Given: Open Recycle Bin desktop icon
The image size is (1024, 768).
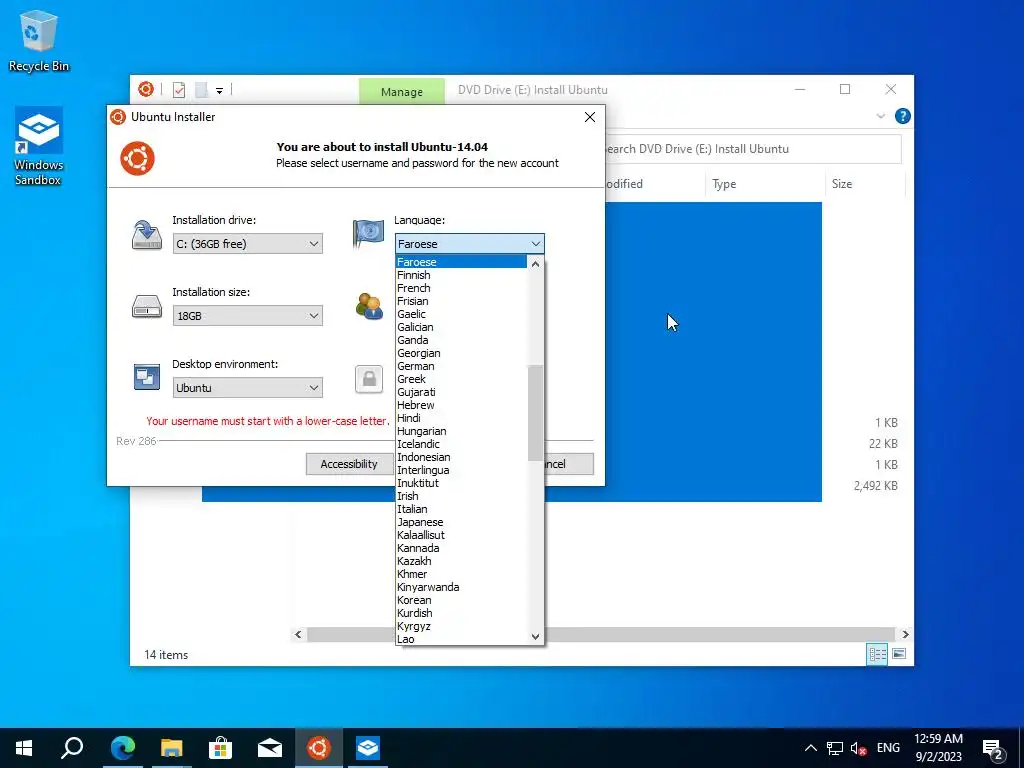Looking at the screenshot, I should (38, 40).
